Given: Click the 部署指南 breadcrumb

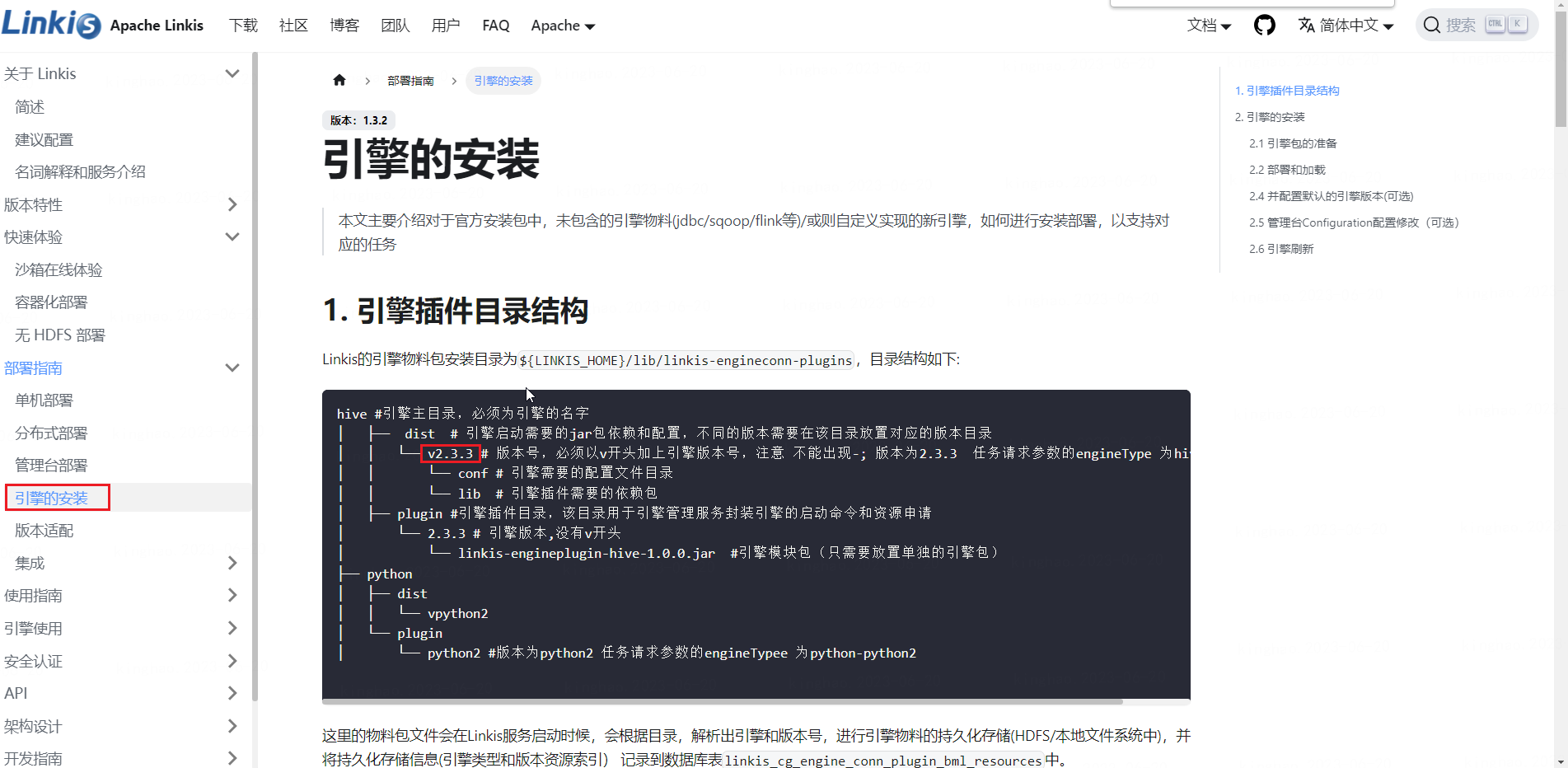Looking at the screenshot, I should pyautogui.click(x=410, y=81).
